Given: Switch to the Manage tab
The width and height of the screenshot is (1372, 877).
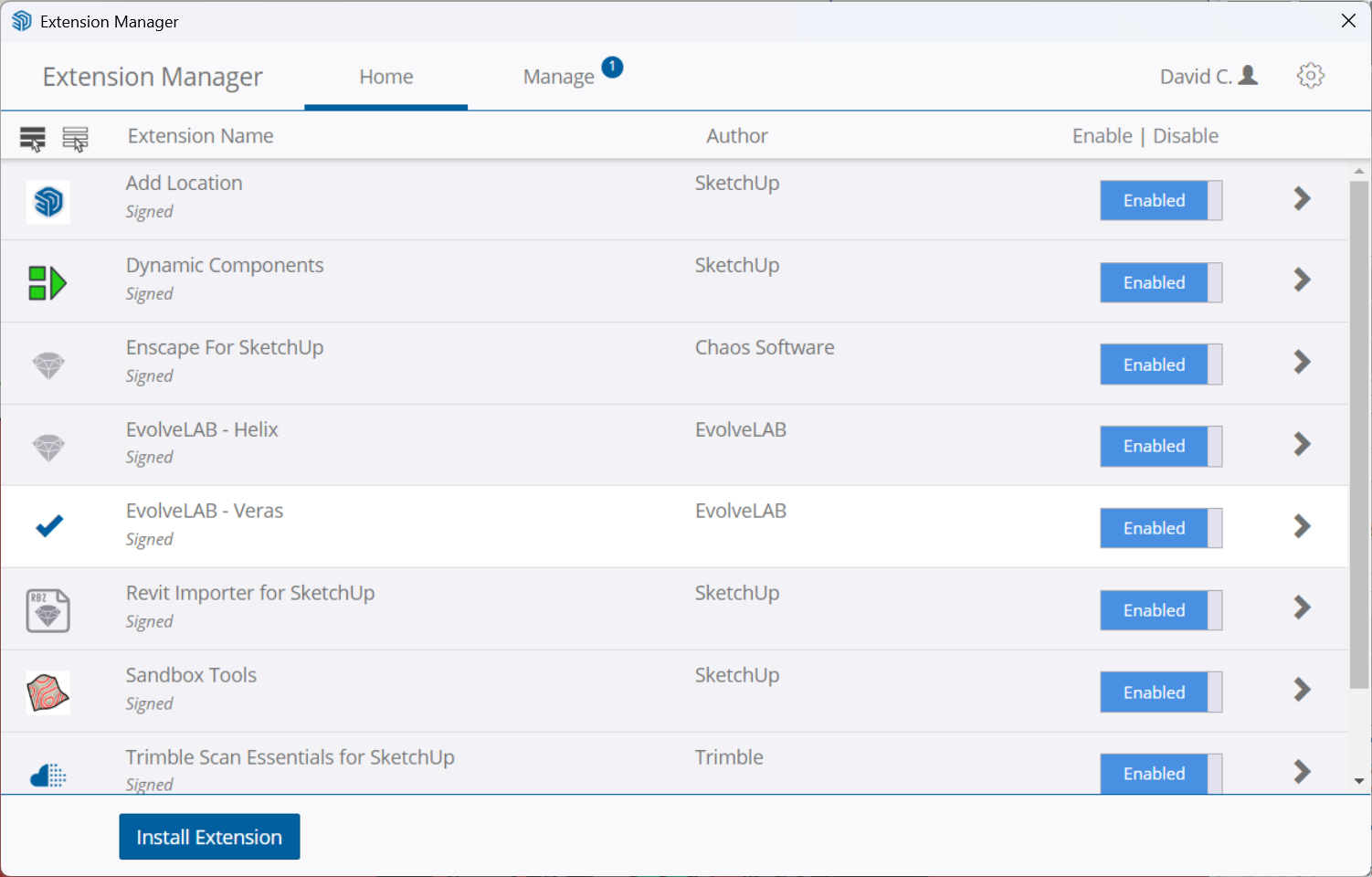Looking at the screenshot, I should pos(559,77).
